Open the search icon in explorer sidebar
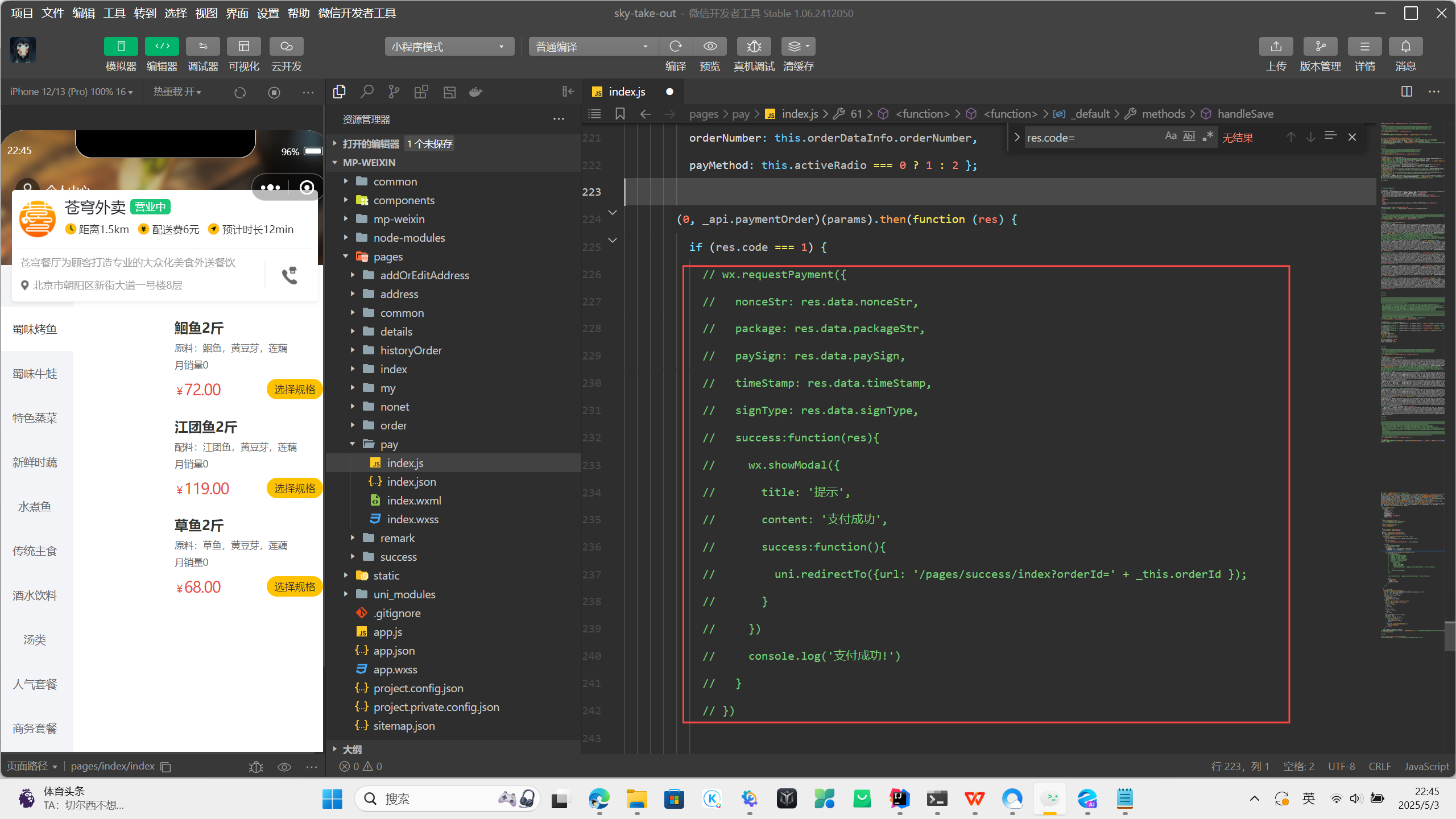 (x=367, y=92)
